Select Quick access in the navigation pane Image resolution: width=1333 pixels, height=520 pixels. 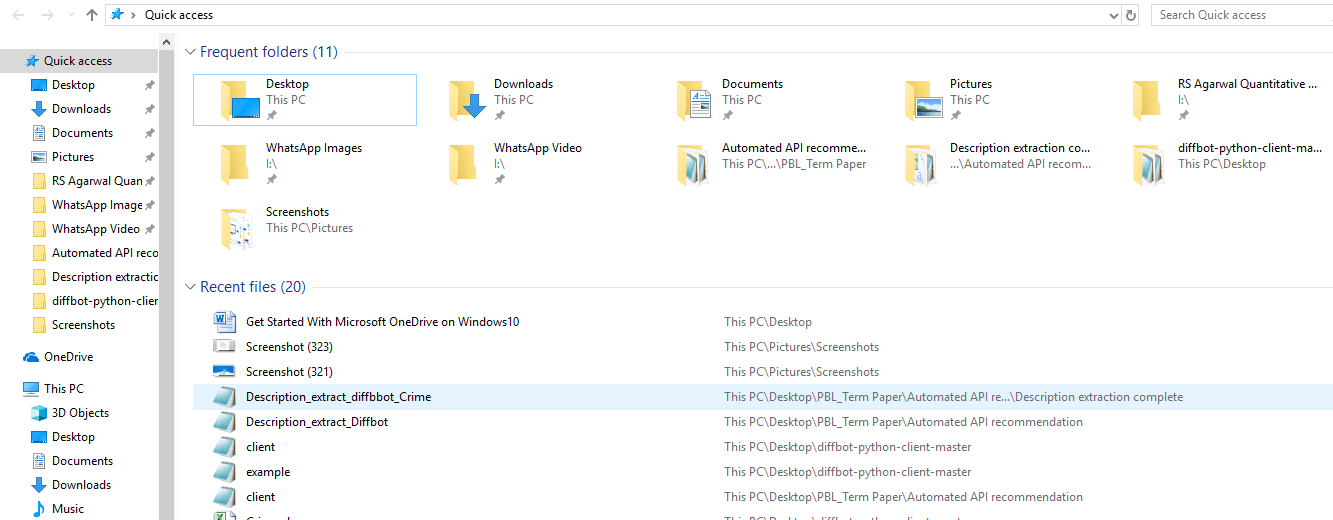(77, 61)
